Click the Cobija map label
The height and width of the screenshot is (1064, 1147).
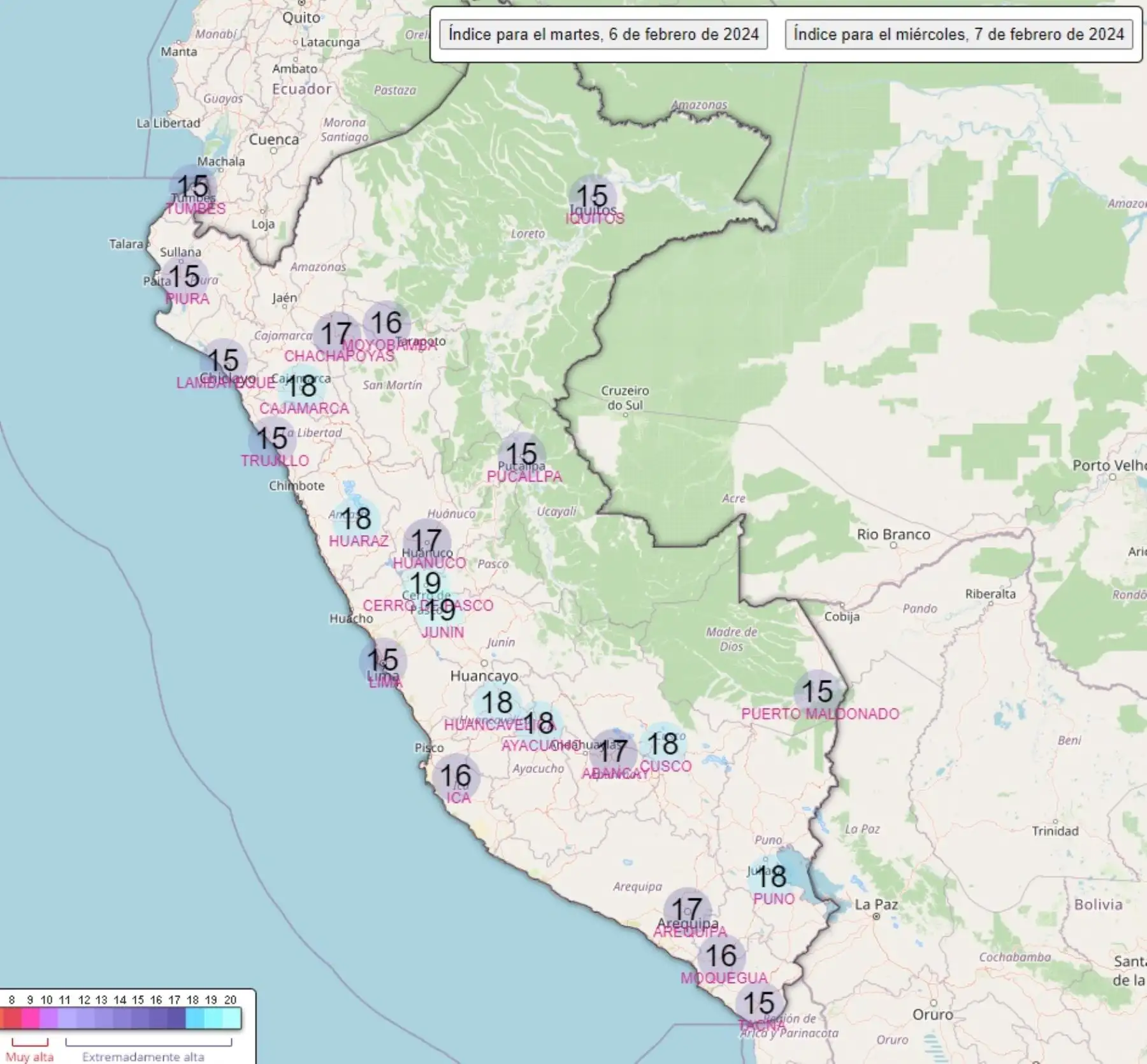coord(842,617)
